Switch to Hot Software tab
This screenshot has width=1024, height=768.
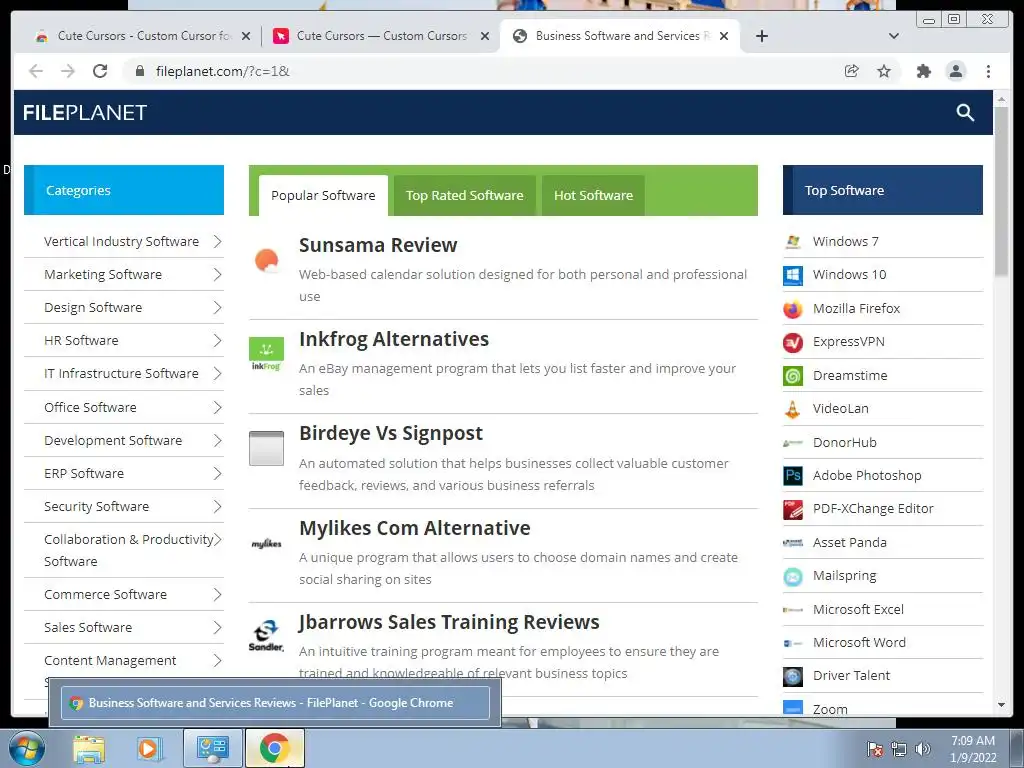593,195
